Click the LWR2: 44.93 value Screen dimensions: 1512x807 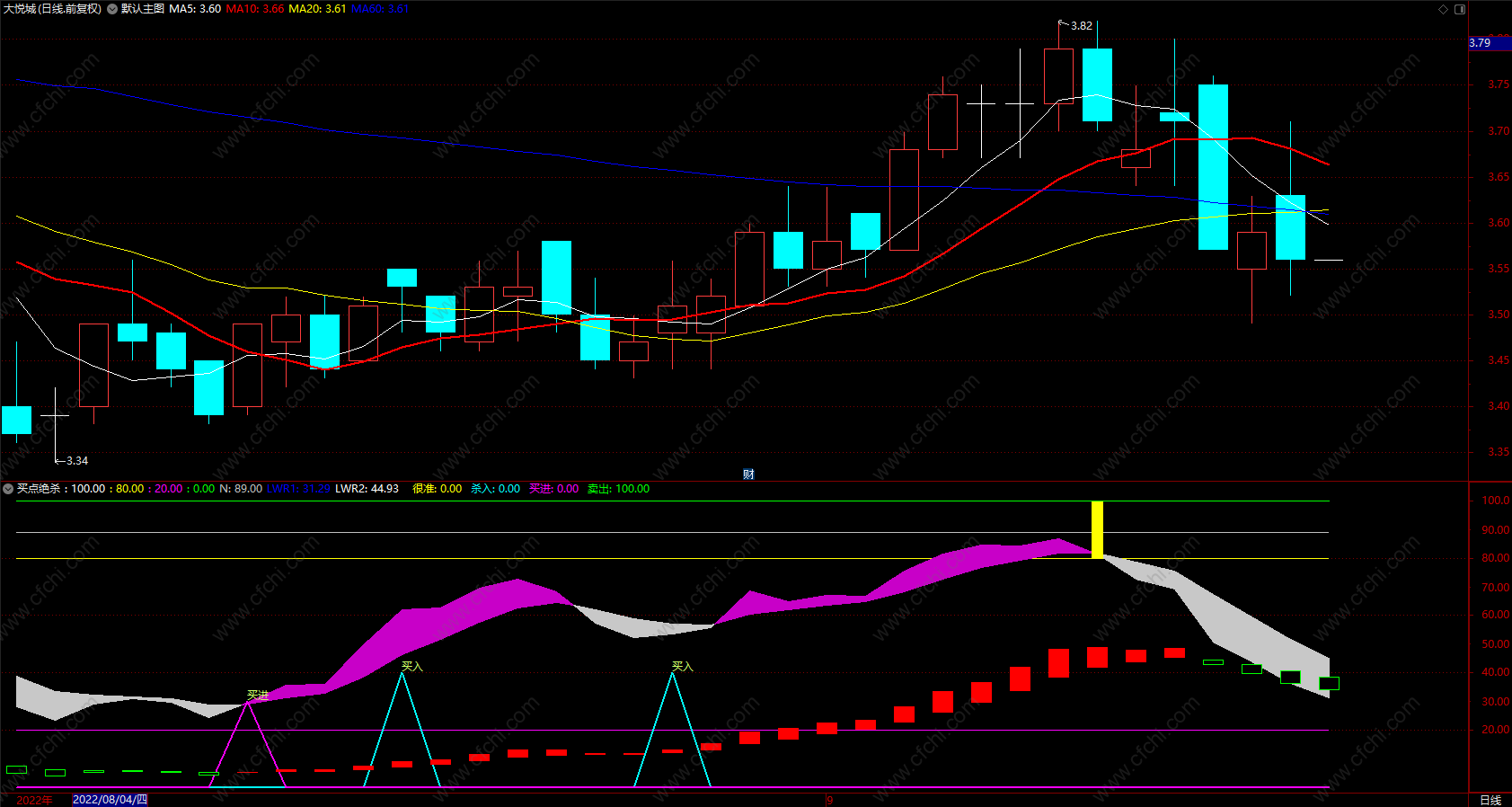(367, 489)
